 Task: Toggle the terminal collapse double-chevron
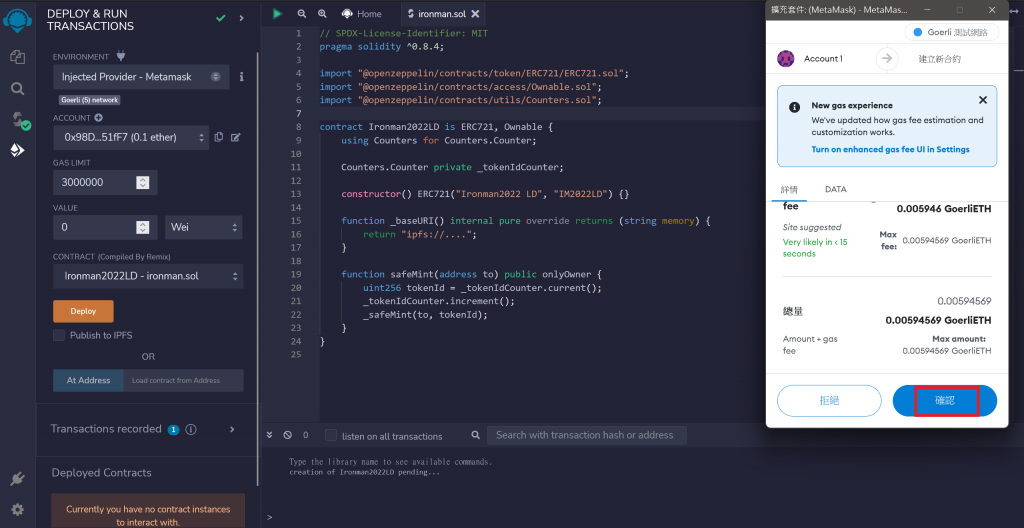(x=270, y=435)
